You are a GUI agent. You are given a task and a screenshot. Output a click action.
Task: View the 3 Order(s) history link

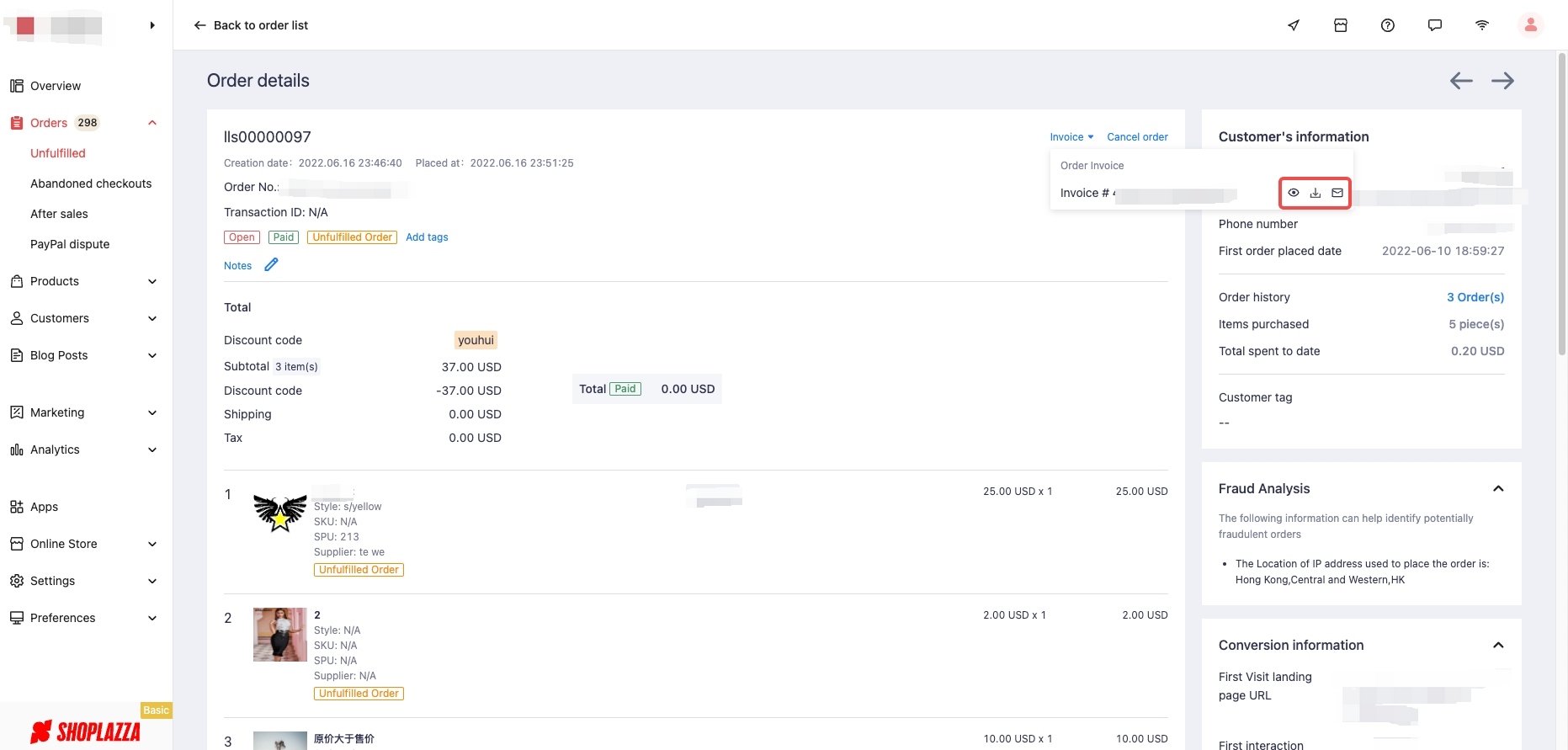pos(1475,297)
